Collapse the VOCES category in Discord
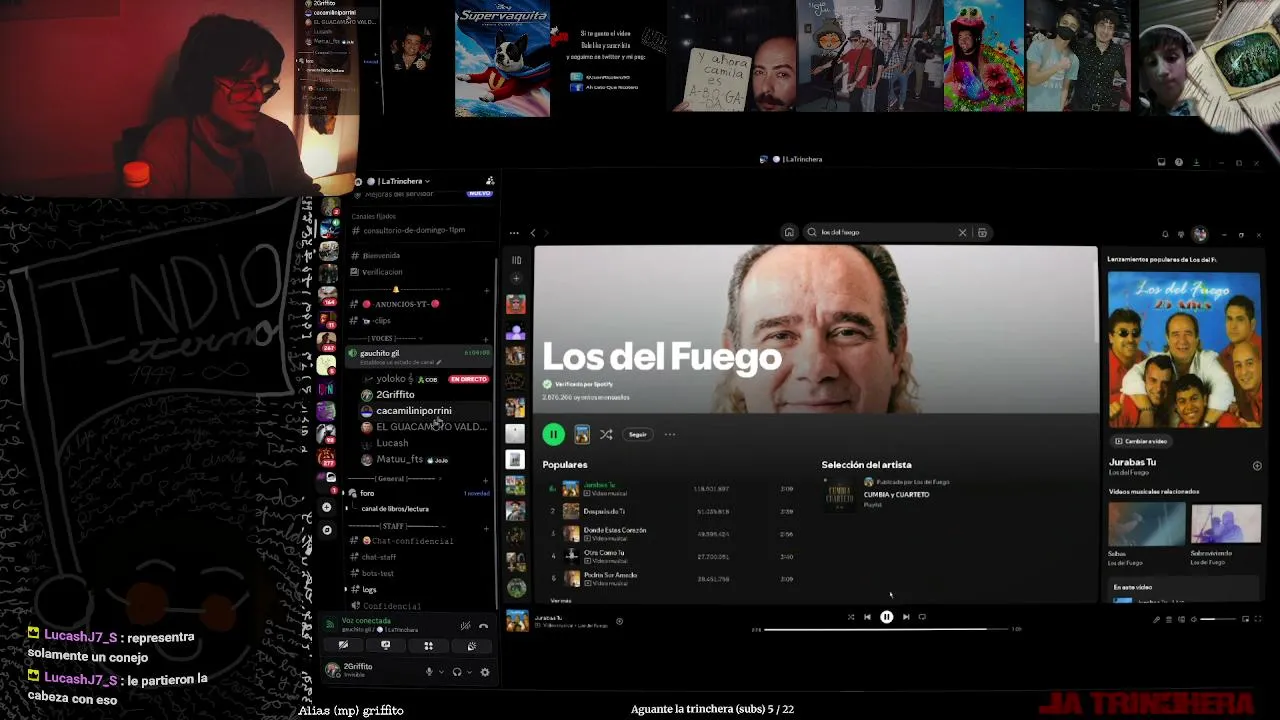The image size is (1280, 720). pos(381,339)
